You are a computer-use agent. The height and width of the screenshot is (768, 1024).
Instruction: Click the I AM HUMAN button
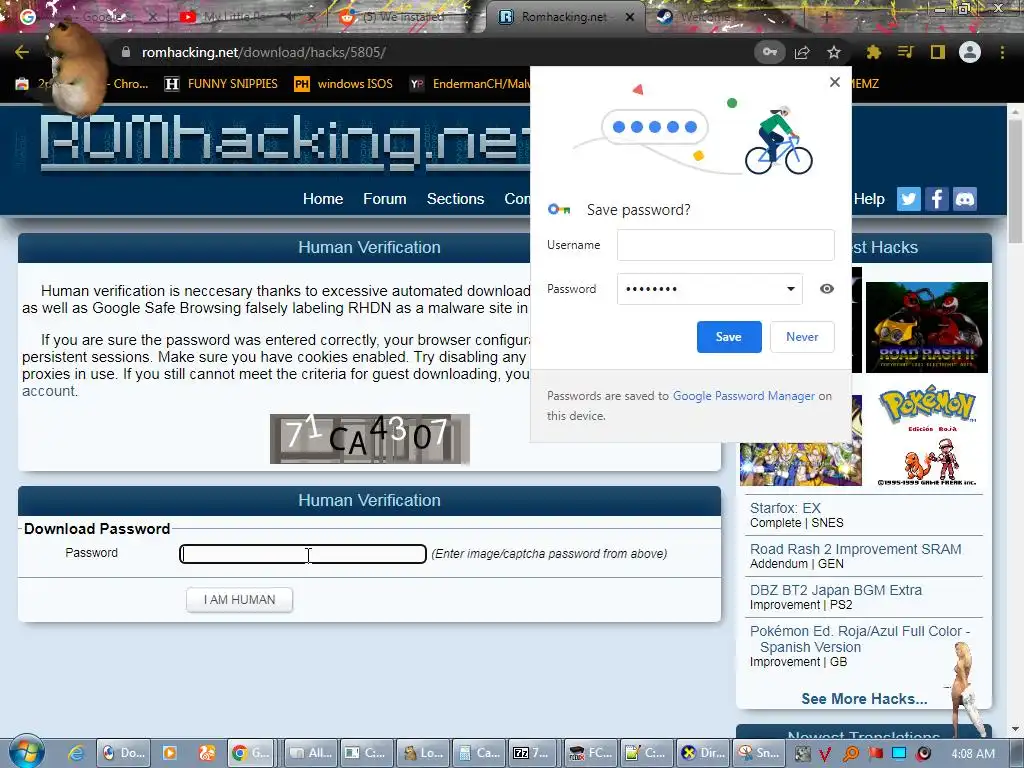pos(240,600)
